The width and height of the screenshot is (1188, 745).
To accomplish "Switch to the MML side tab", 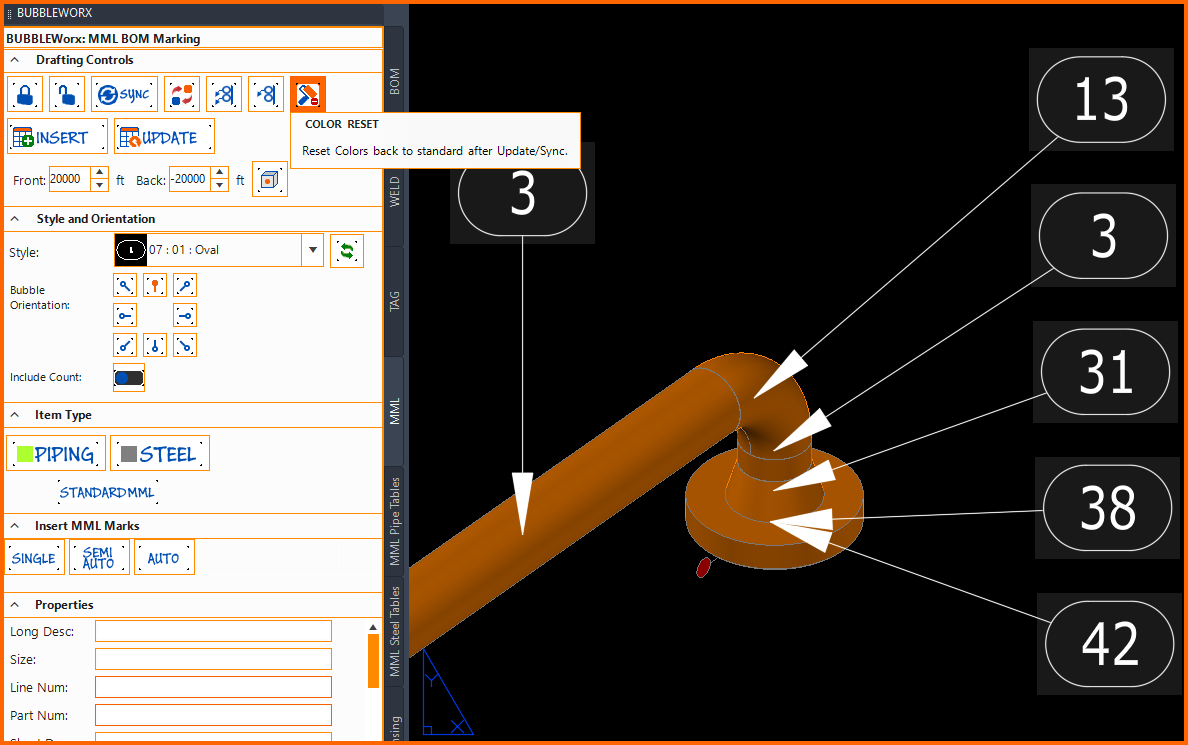I will coord(395,411).
